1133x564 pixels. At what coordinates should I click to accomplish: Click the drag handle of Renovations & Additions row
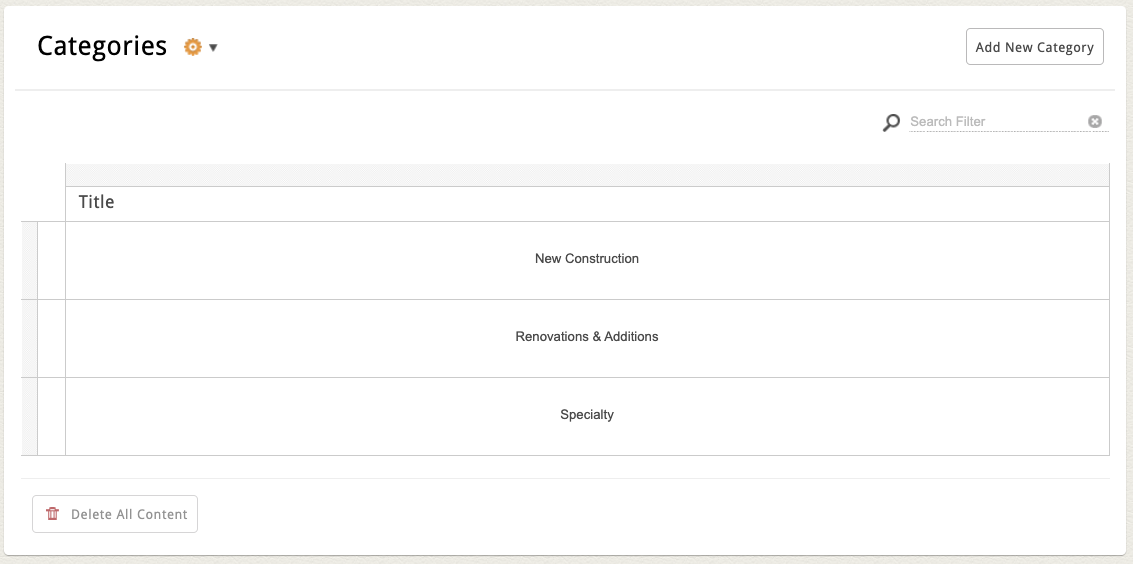[x=29, y=338]
